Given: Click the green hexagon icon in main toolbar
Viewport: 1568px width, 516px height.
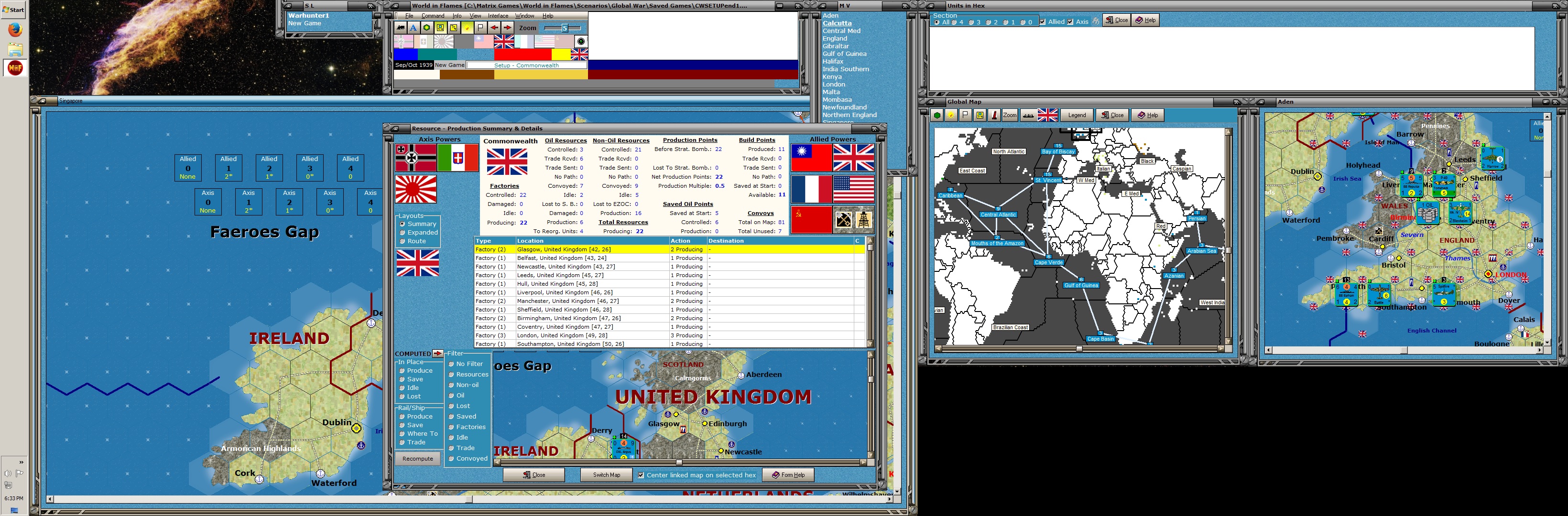Looking at the screenshot, I should point(427,28).
